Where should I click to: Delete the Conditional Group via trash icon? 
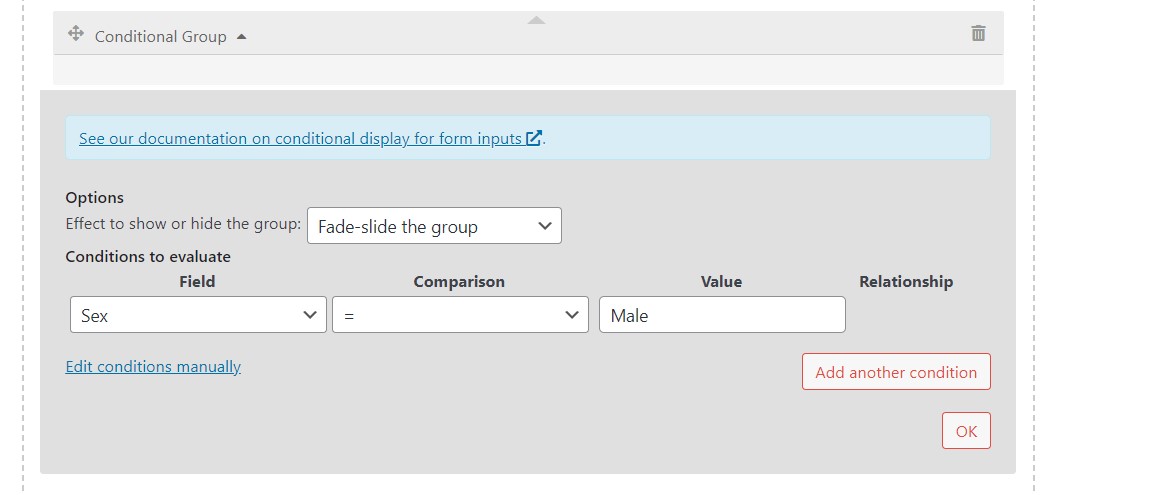pyautogui.click(x=978, y=33)
